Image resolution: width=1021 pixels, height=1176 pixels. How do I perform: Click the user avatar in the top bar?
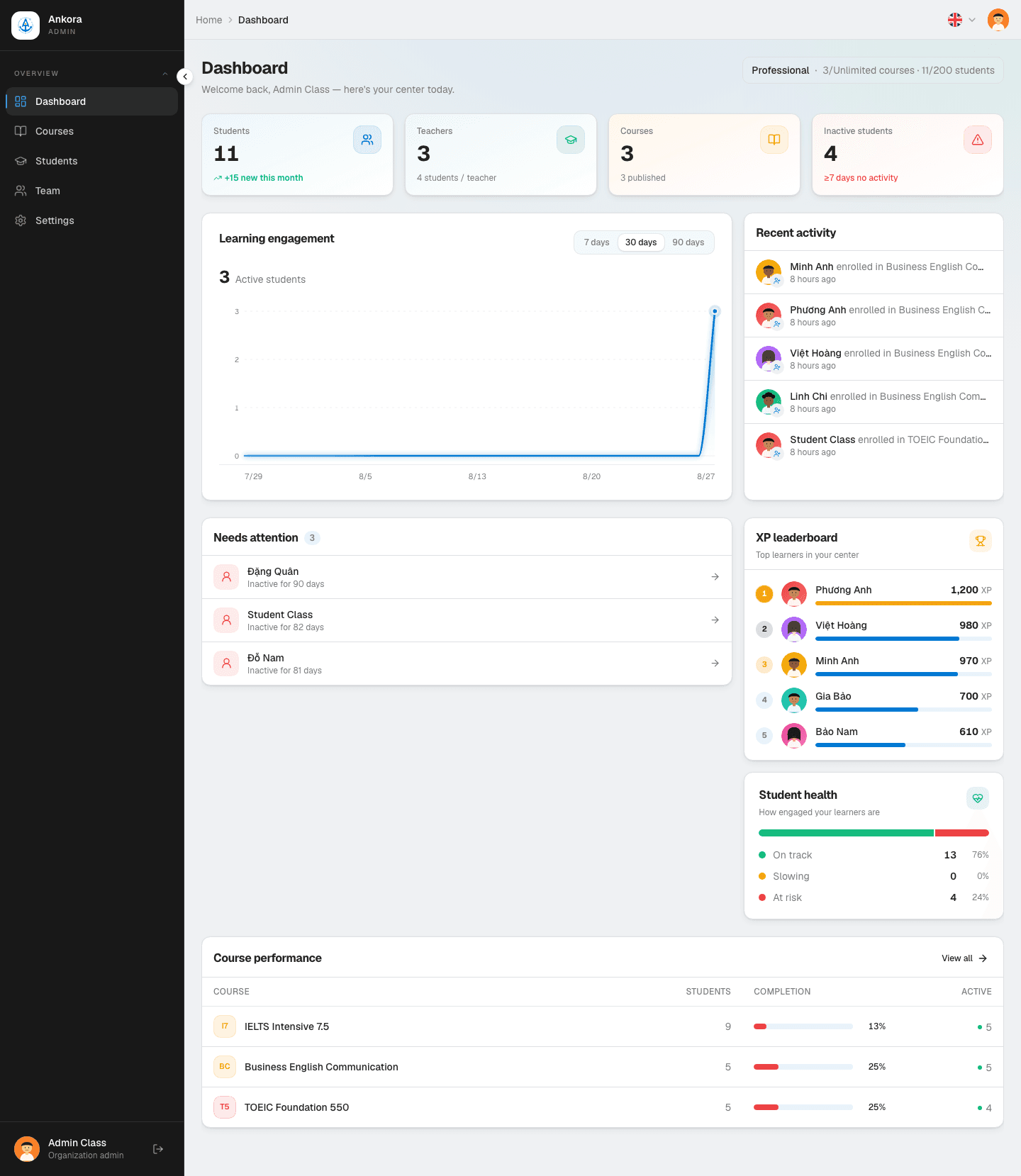tap(998, 20)
